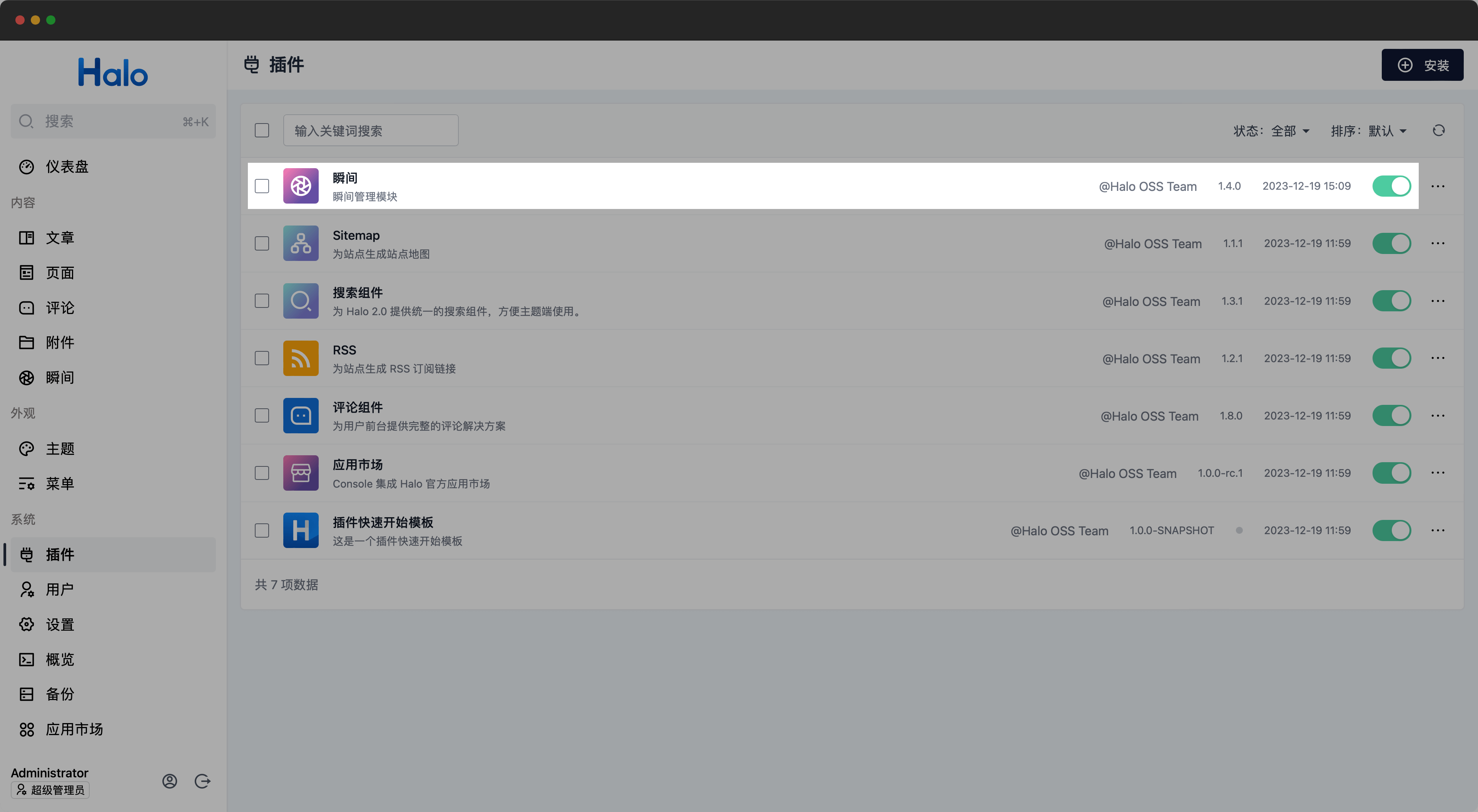Open 瞬间 in sidebar menu
This screenshot has height=812, width=1478.
[x=113, y=378]
